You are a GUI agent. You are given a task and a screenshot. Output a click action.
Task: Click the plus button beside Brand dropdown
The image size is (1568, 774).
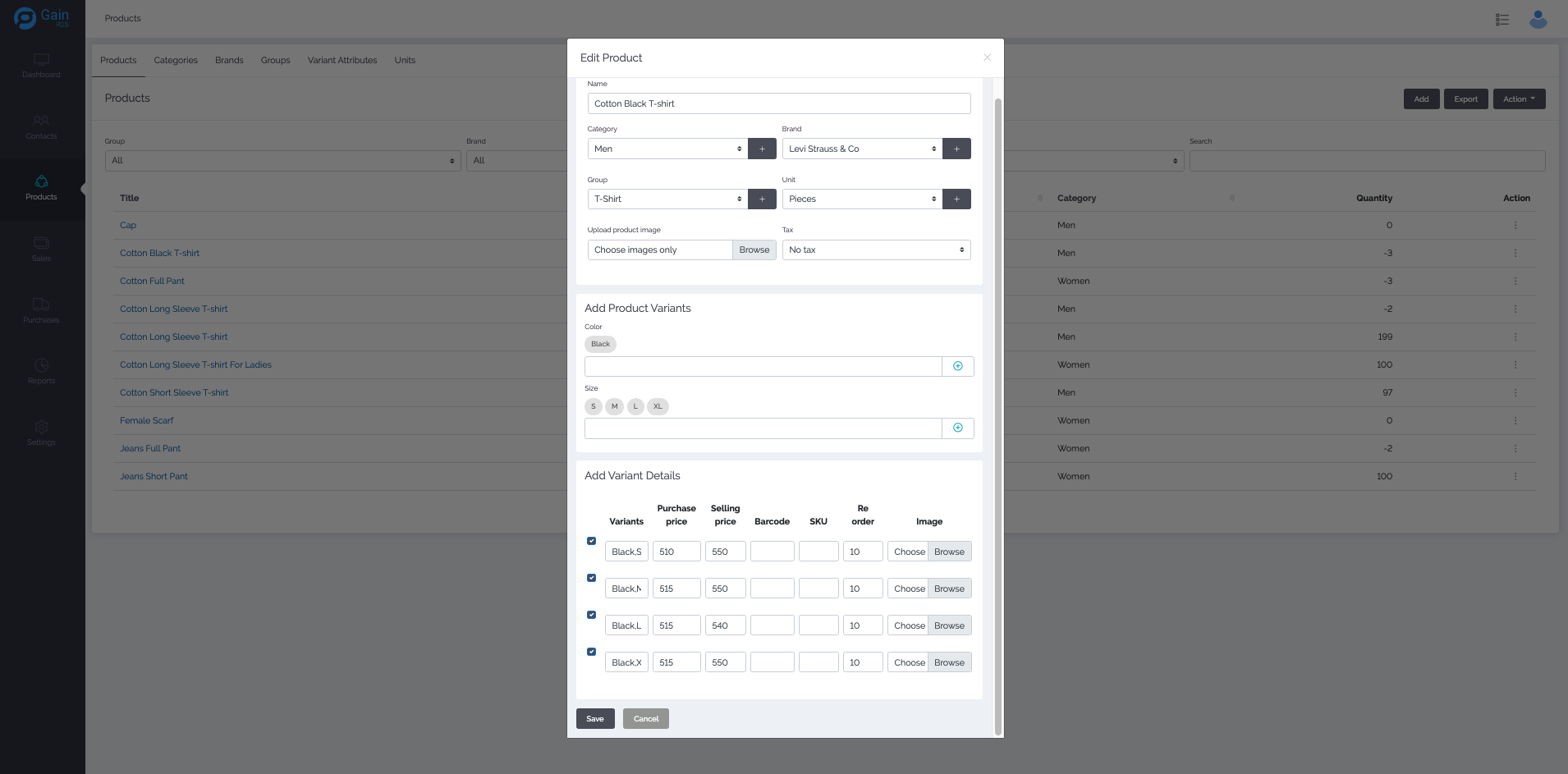coord(956,149)
